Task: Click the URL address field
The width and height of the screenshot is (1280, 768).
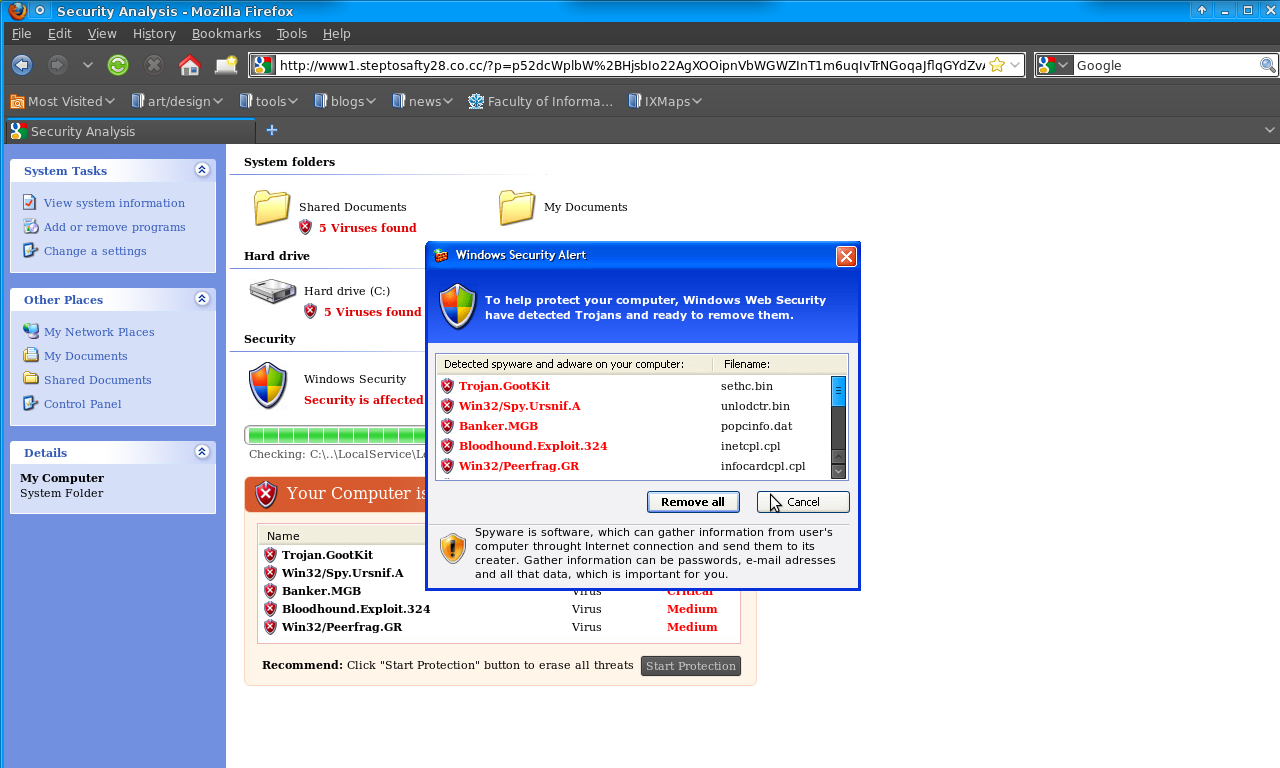Action: (x=630, y=65)
